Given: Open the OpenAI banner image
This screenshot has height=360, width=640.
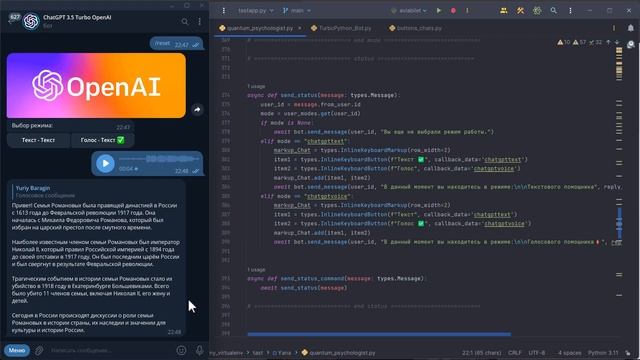Looking at the screenshot, I should [x=96, y=85].
